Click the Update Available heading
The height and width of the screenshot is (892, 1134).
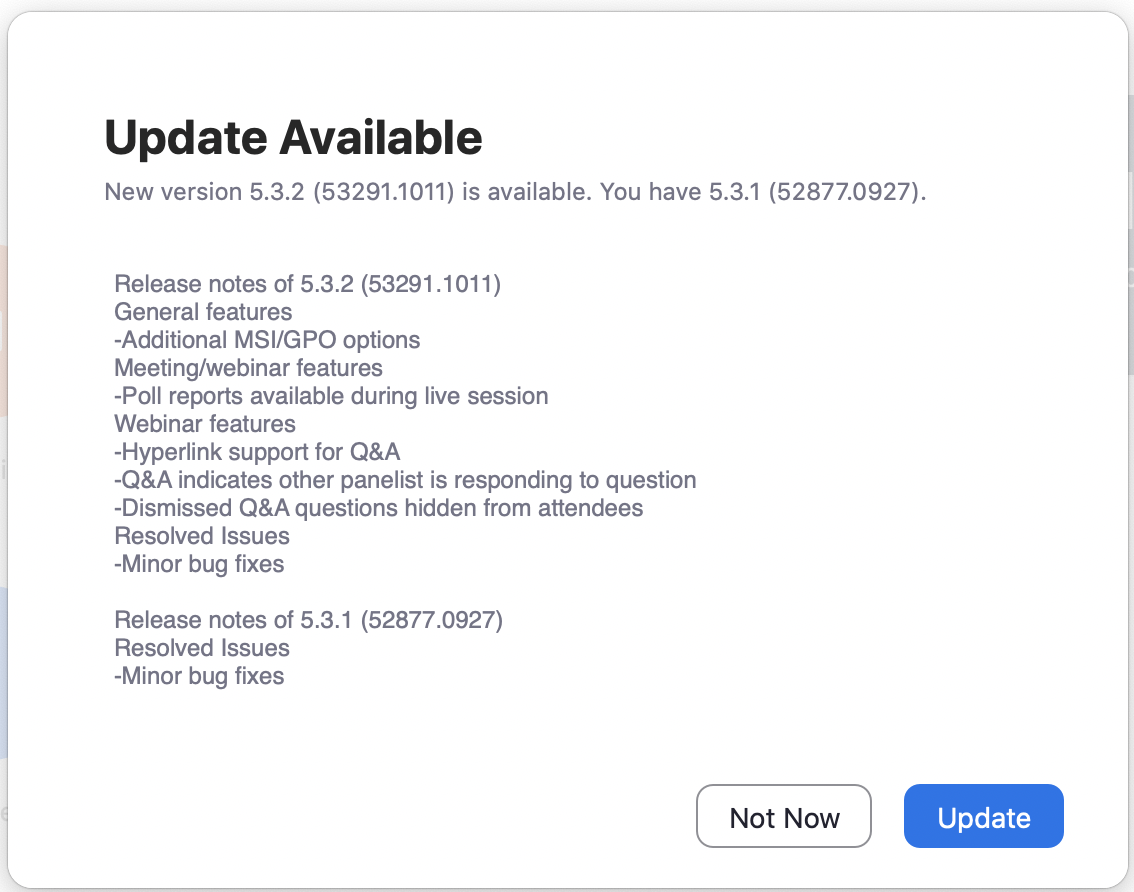coord(293,138)
